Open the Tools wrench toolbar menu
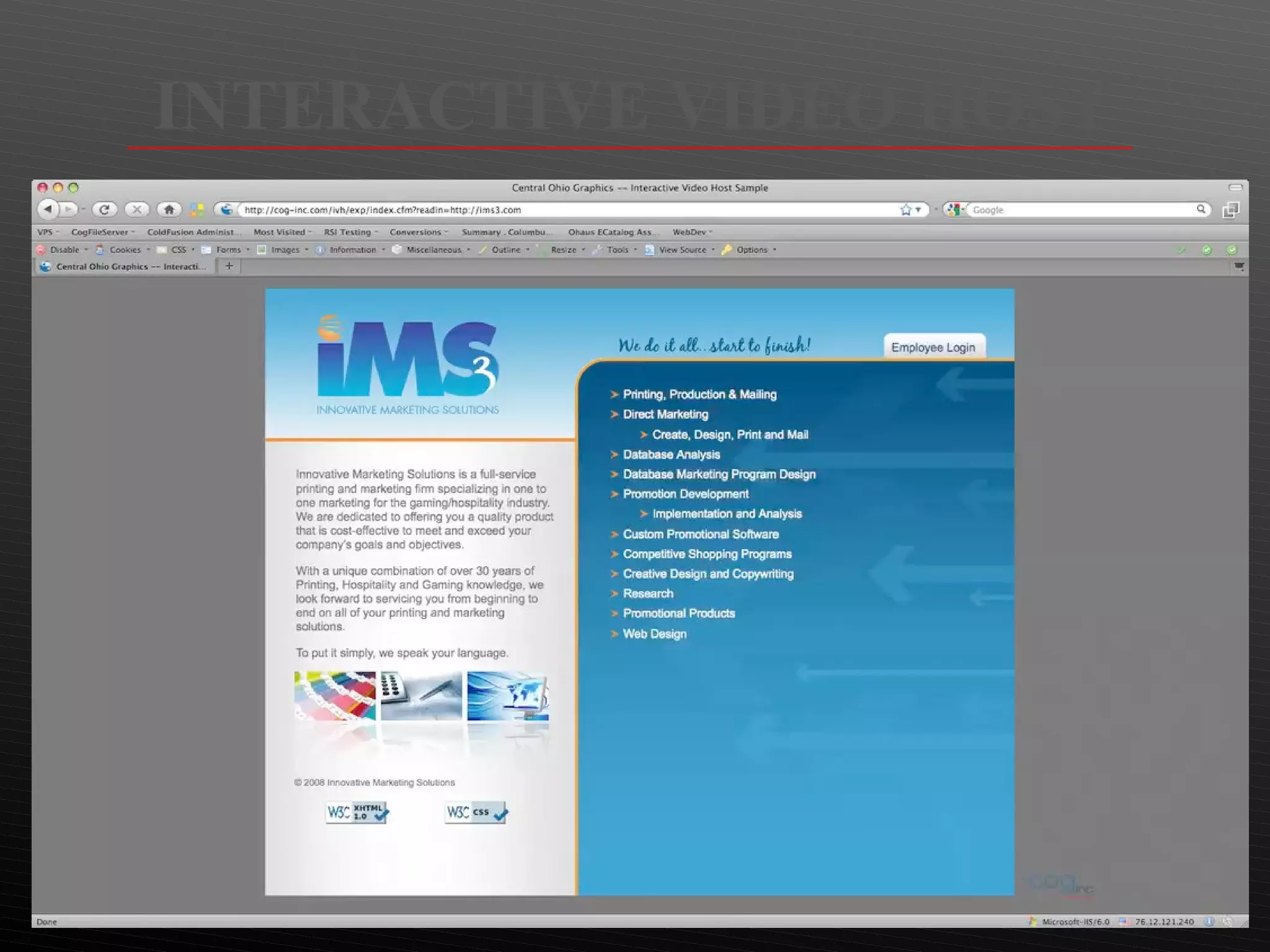The width and height of the screenshot is (1270, 952). tap(615, 250)
